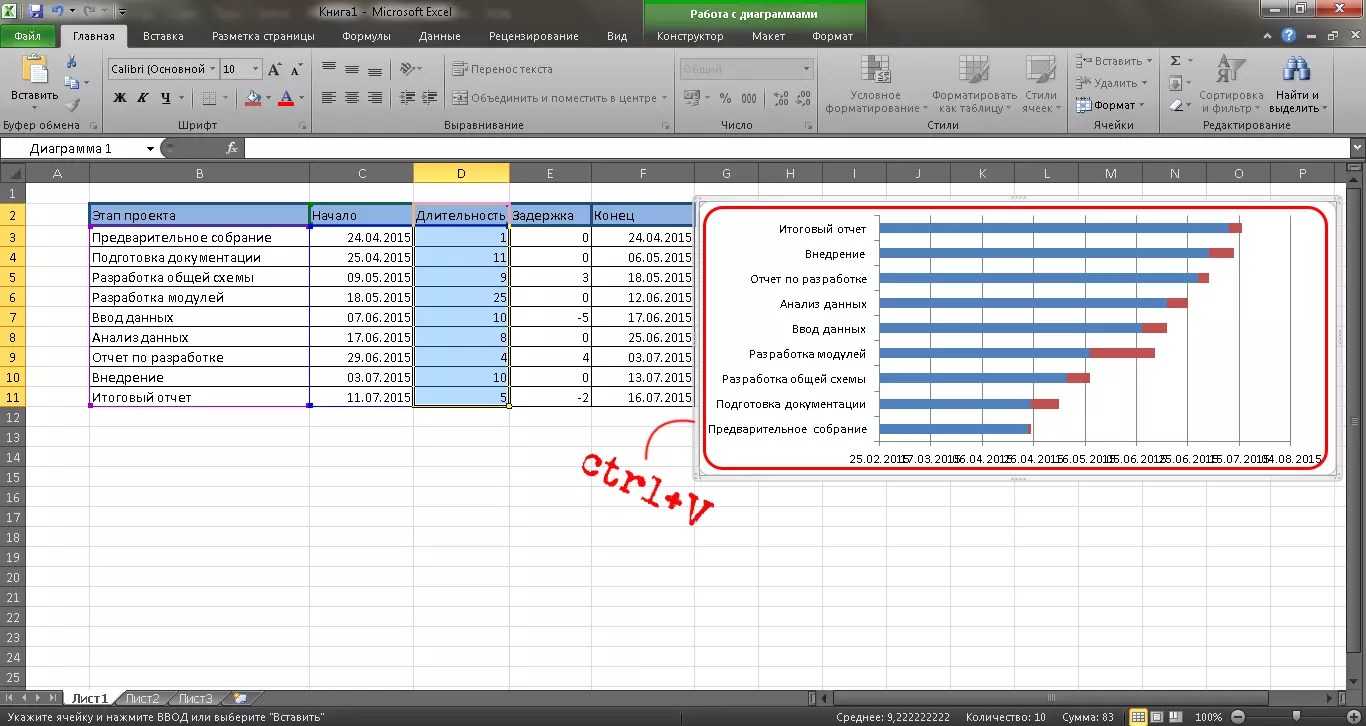Select cell B6 Разработка модулей

199,297
